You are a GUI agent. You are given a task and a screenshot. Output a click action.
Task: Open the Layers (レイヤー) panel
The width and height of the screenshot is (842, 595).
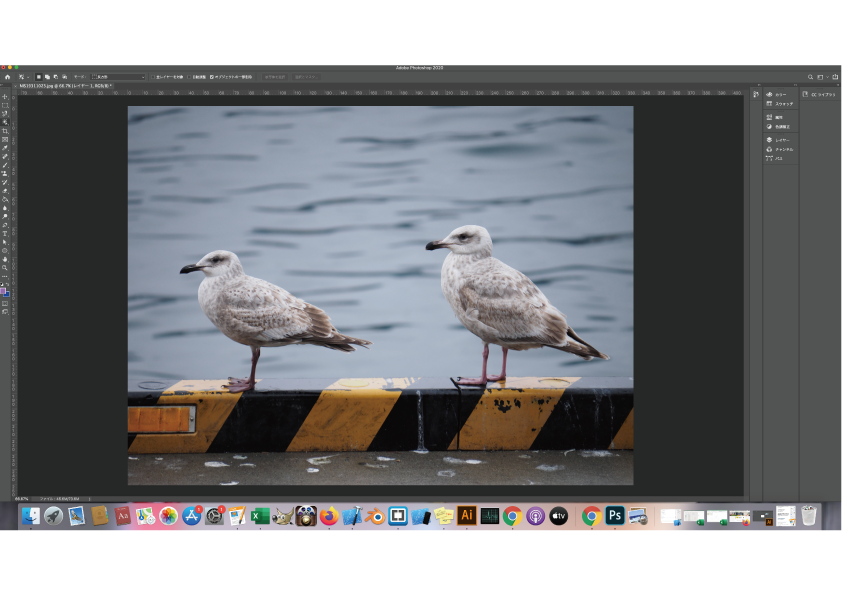point(780,140)
